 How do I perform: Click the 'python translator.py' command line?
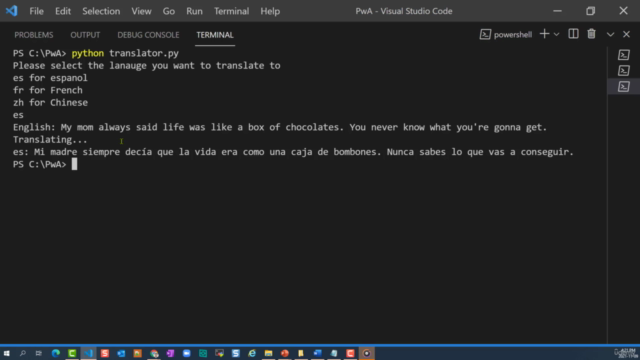point(125,53)
